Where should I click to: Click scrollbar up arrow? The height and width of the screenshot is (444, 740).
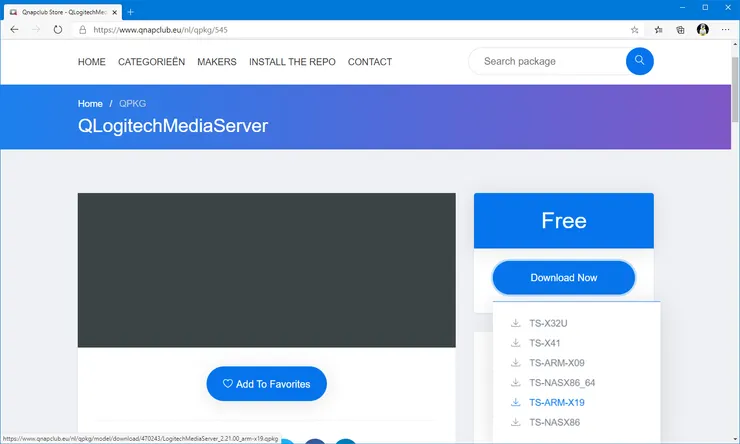(x=735, y=44)
